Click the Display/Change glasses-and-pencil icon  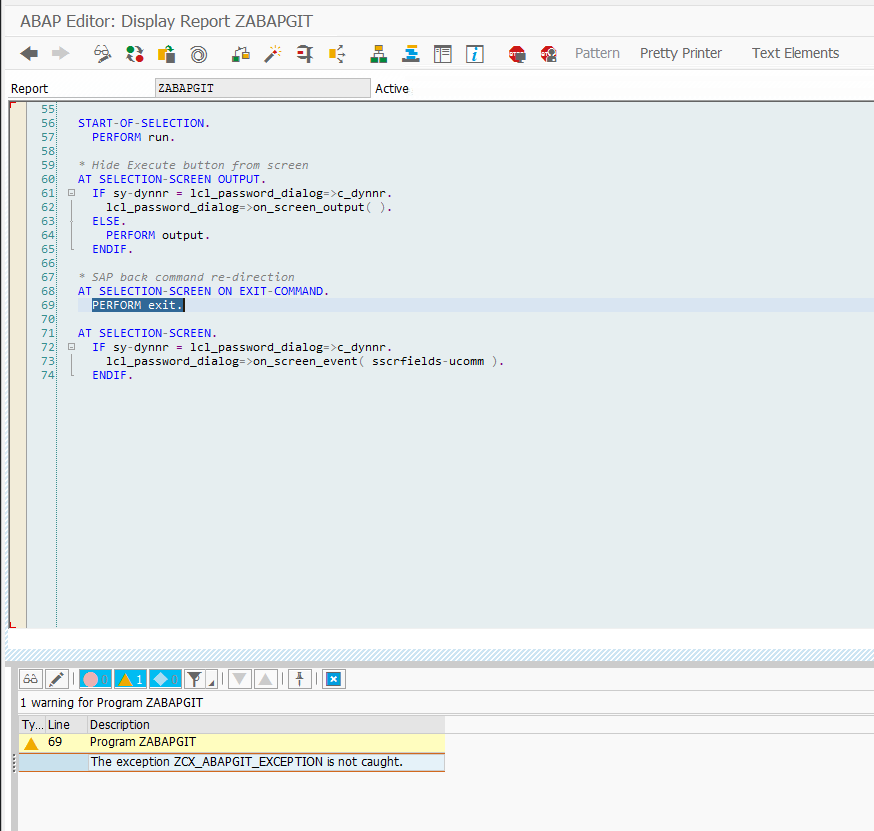click(x=102, y=54)
